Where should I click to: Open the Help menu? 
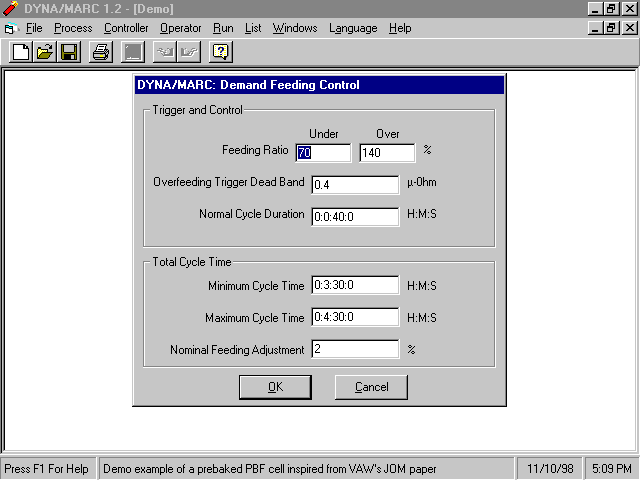point(400,28)
